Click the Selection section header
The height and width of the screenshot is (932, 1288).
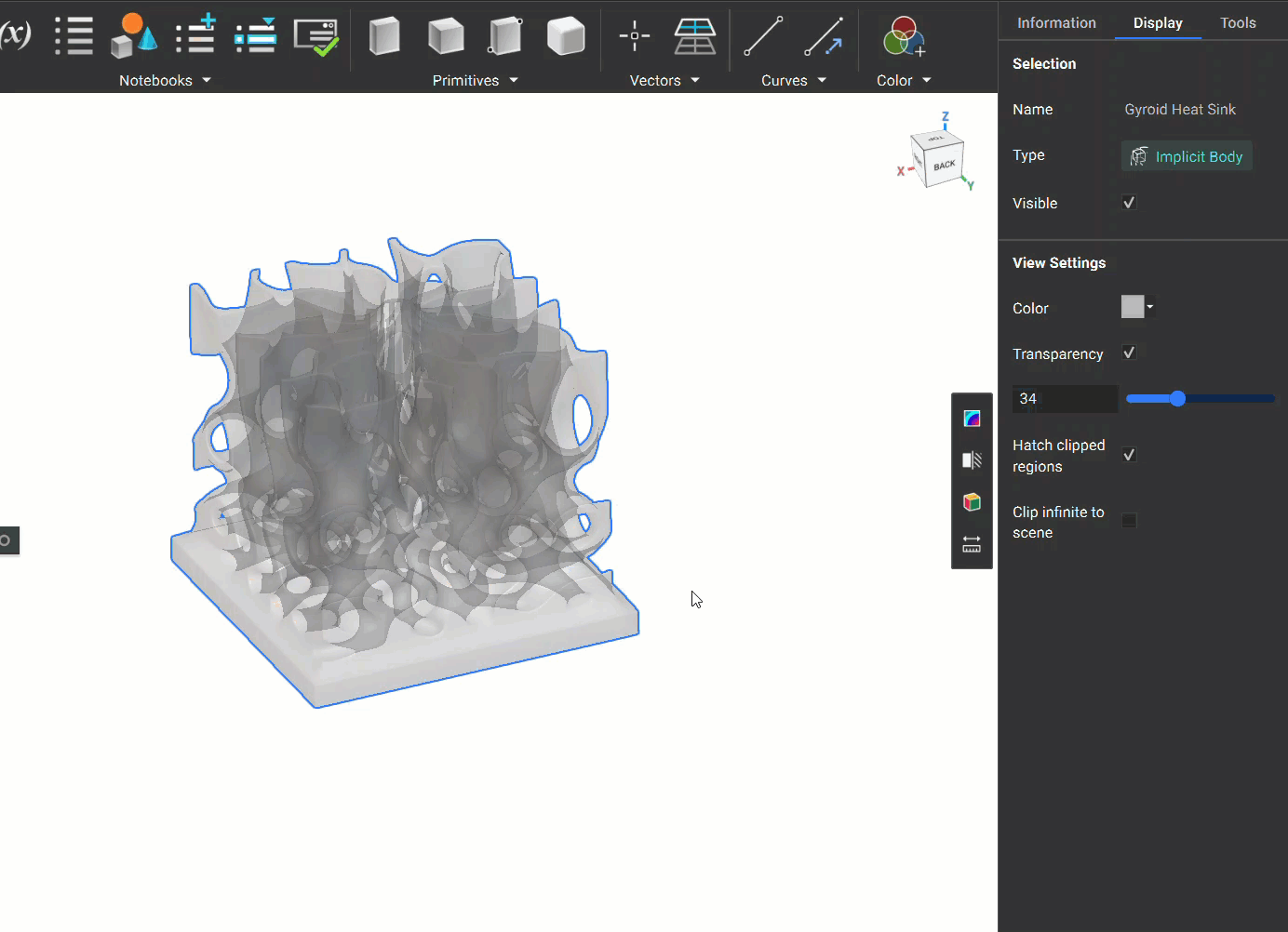(1044, 64)
